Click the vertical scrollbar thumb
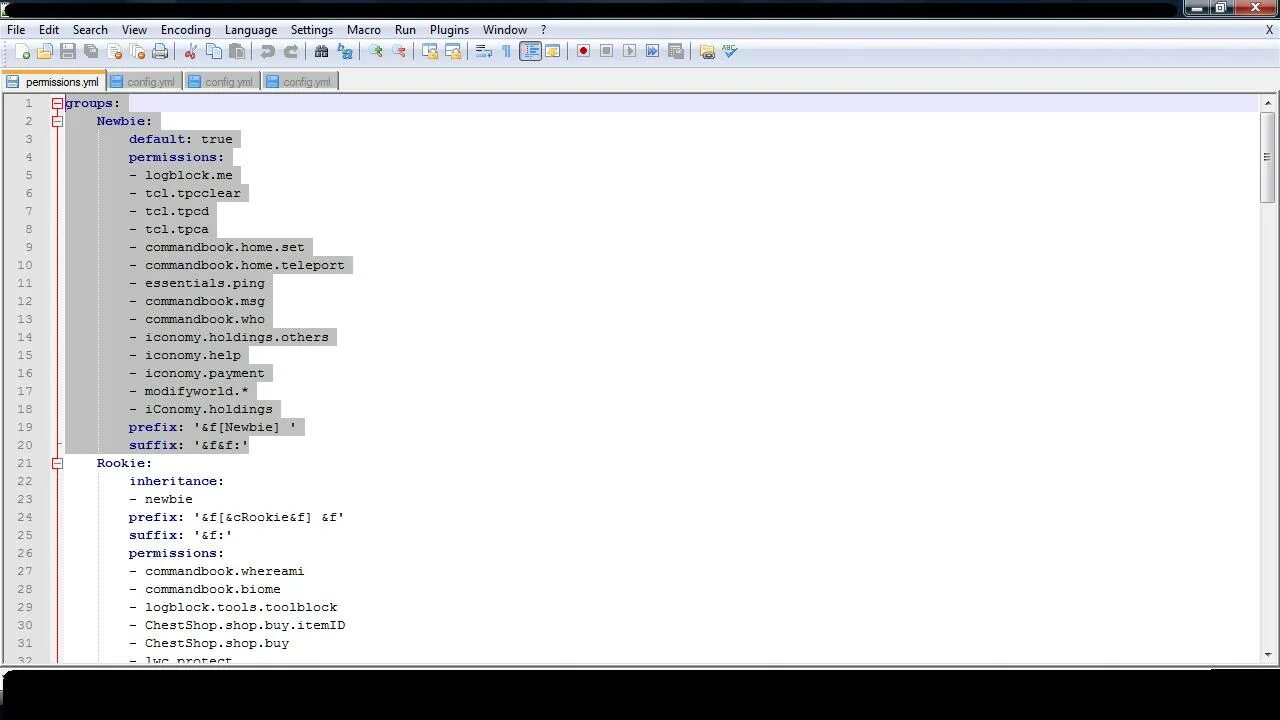1280x720 pixels. tap(1268, 158)
